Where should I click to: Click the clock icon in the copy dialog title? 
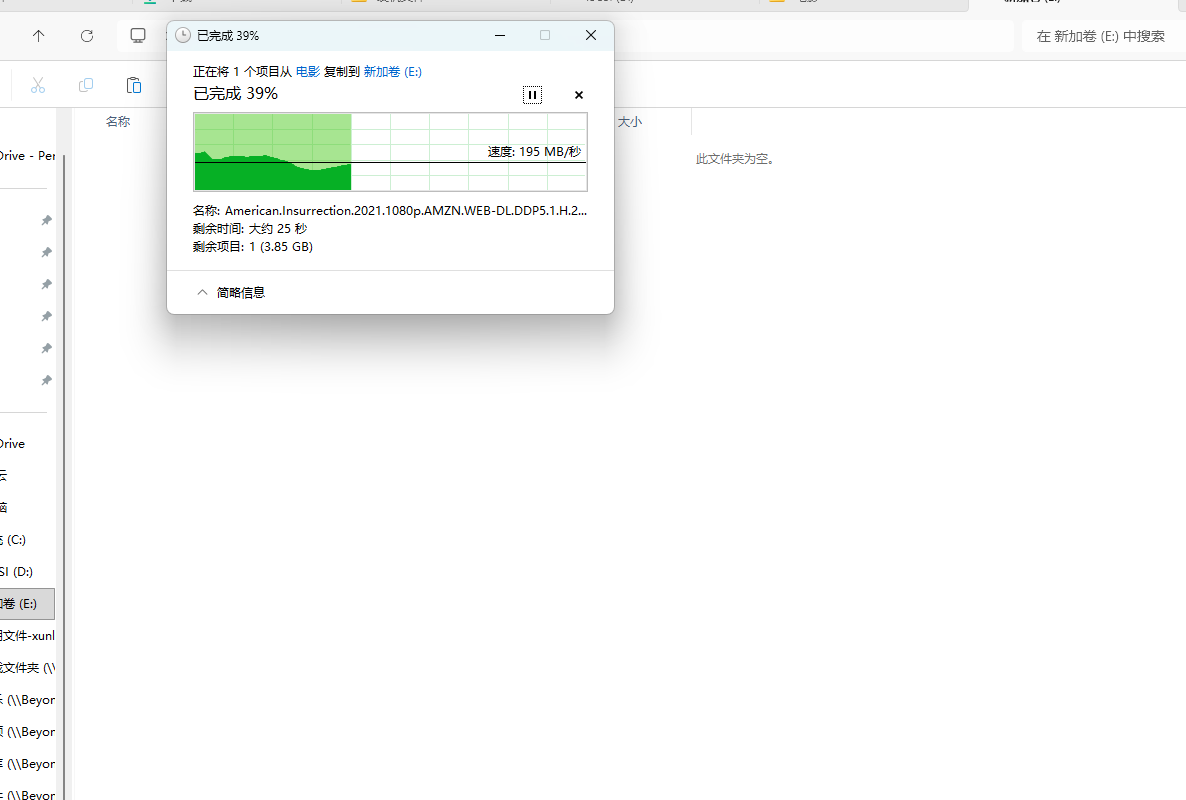point(182,34)
